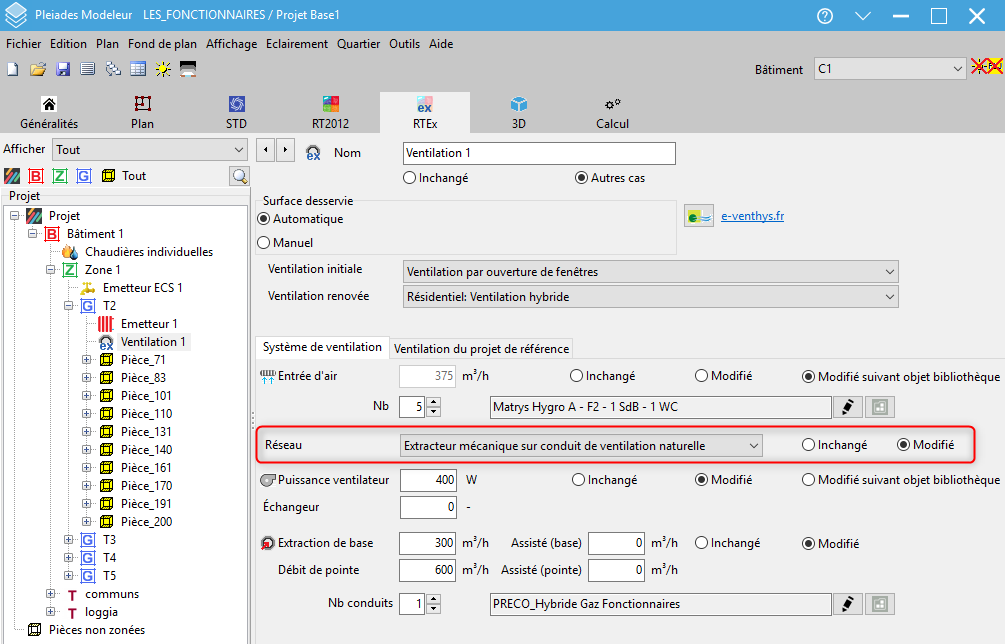Select Inchangé below the Nom field
1005x644 pixels.
409,178
